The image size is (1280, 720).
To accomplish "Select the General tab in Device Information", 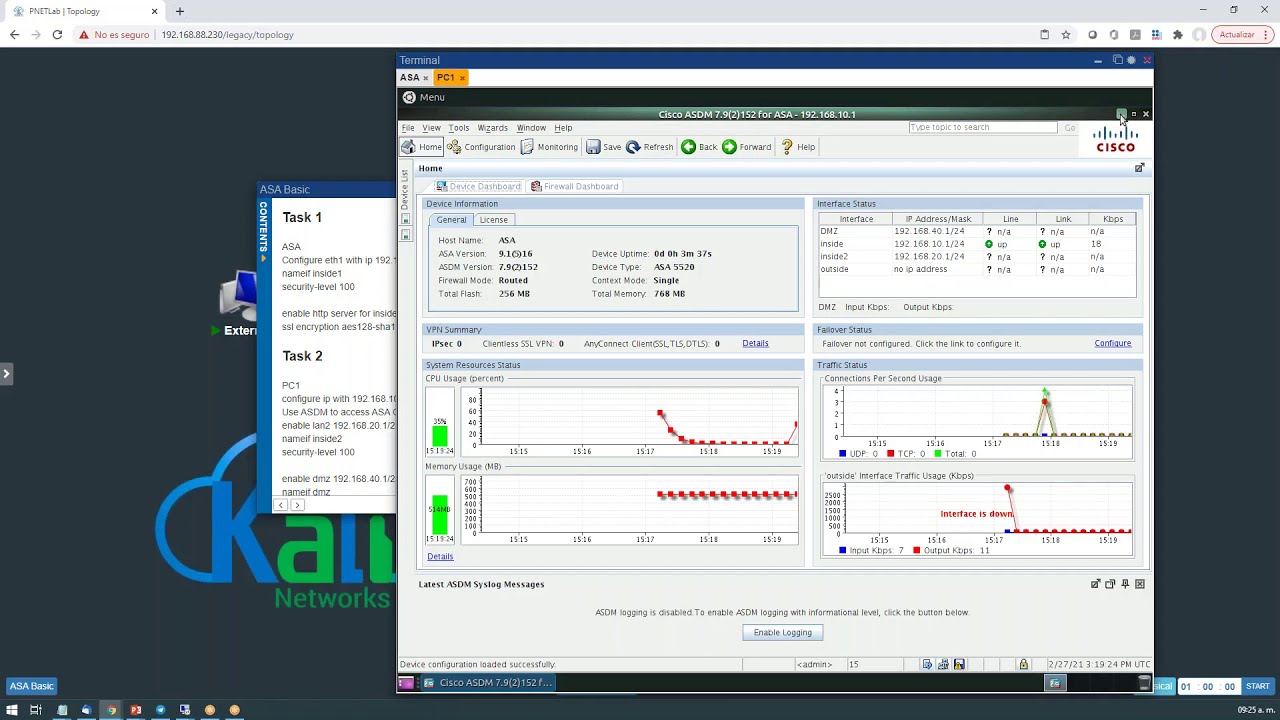I will coord(451,220).
